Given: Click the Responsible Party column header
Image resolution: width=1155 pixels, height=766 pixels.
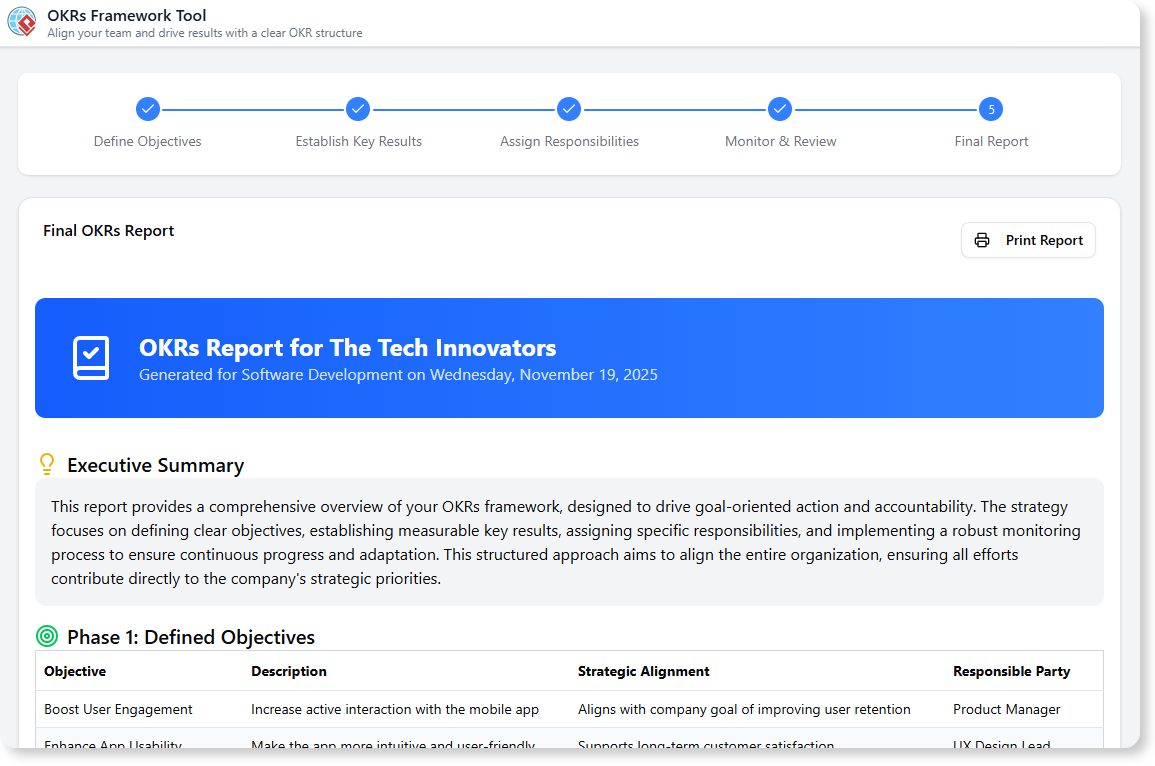Looking at the screenshot, I should click(x=1011, y=671).
